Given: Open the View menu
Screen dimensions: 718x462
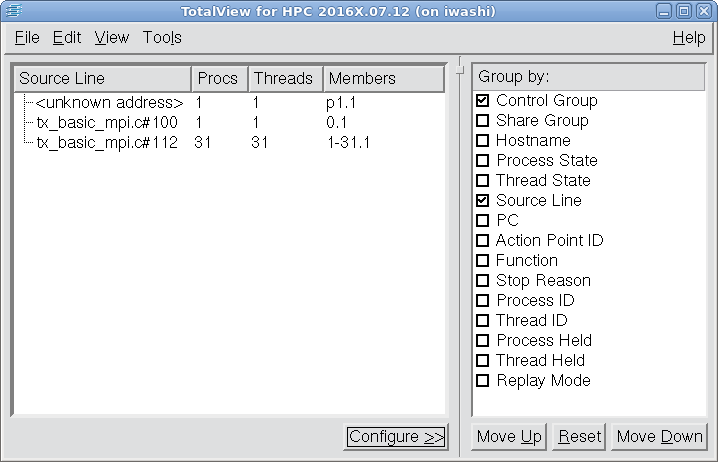Looking at the screenshot, I should pos(112,38).
